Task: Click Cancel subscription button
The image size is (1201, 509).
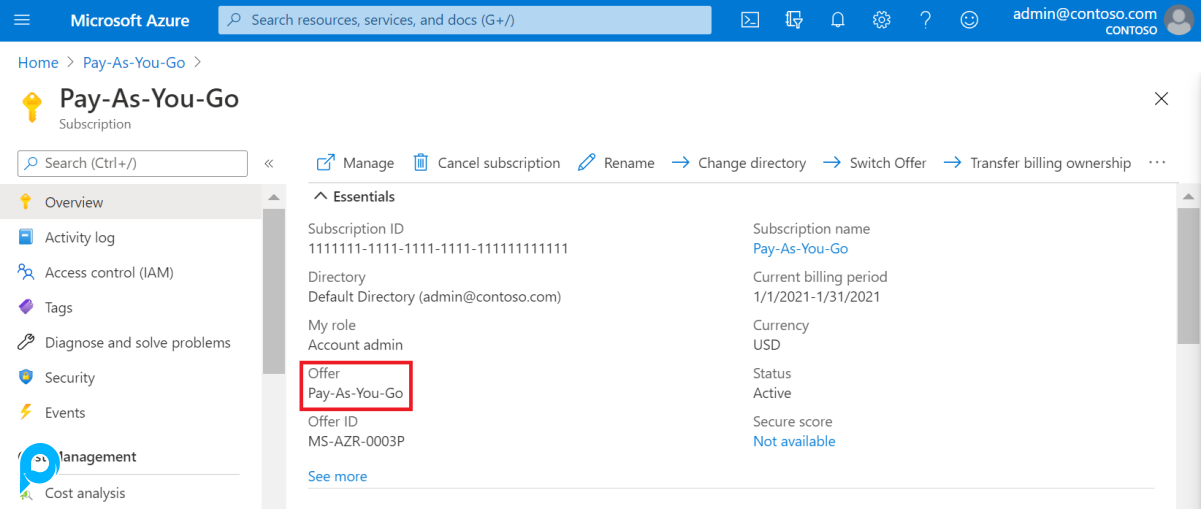Action: 486,163
